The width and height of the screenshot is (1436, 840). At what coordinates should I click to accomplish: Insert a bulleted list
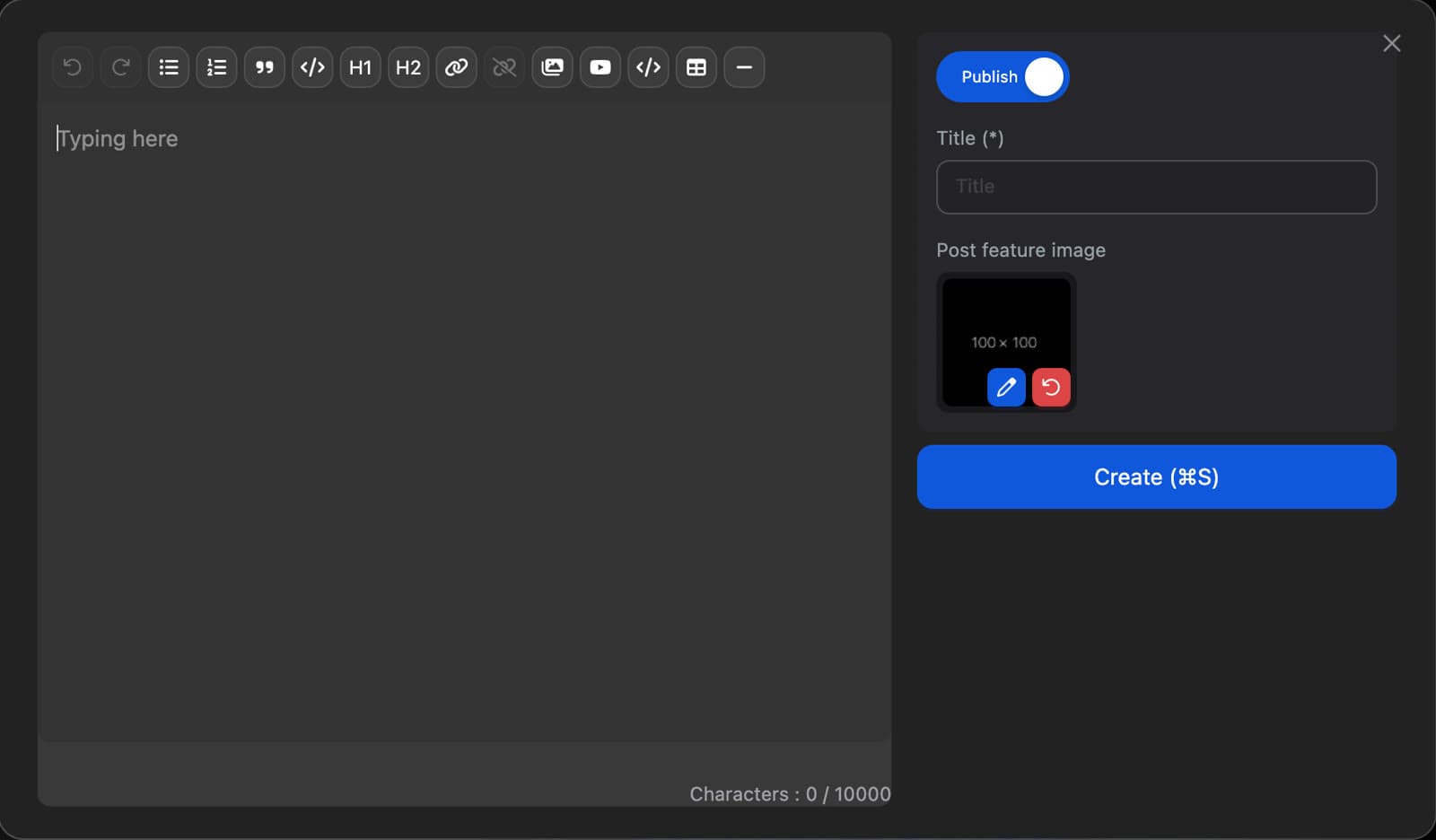(169, 67)
